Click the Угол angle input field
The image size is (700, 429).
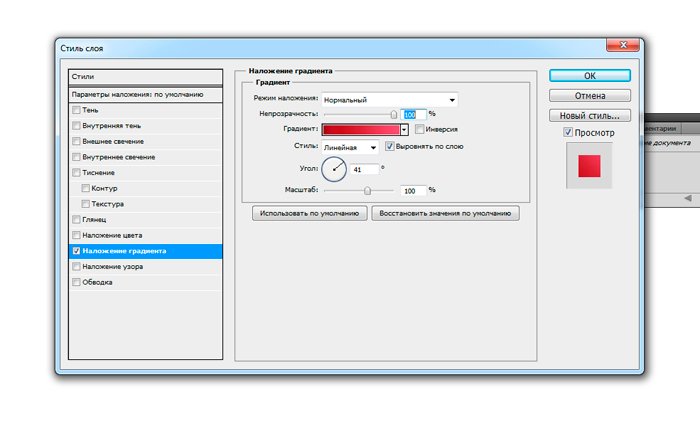click(362, 169)
